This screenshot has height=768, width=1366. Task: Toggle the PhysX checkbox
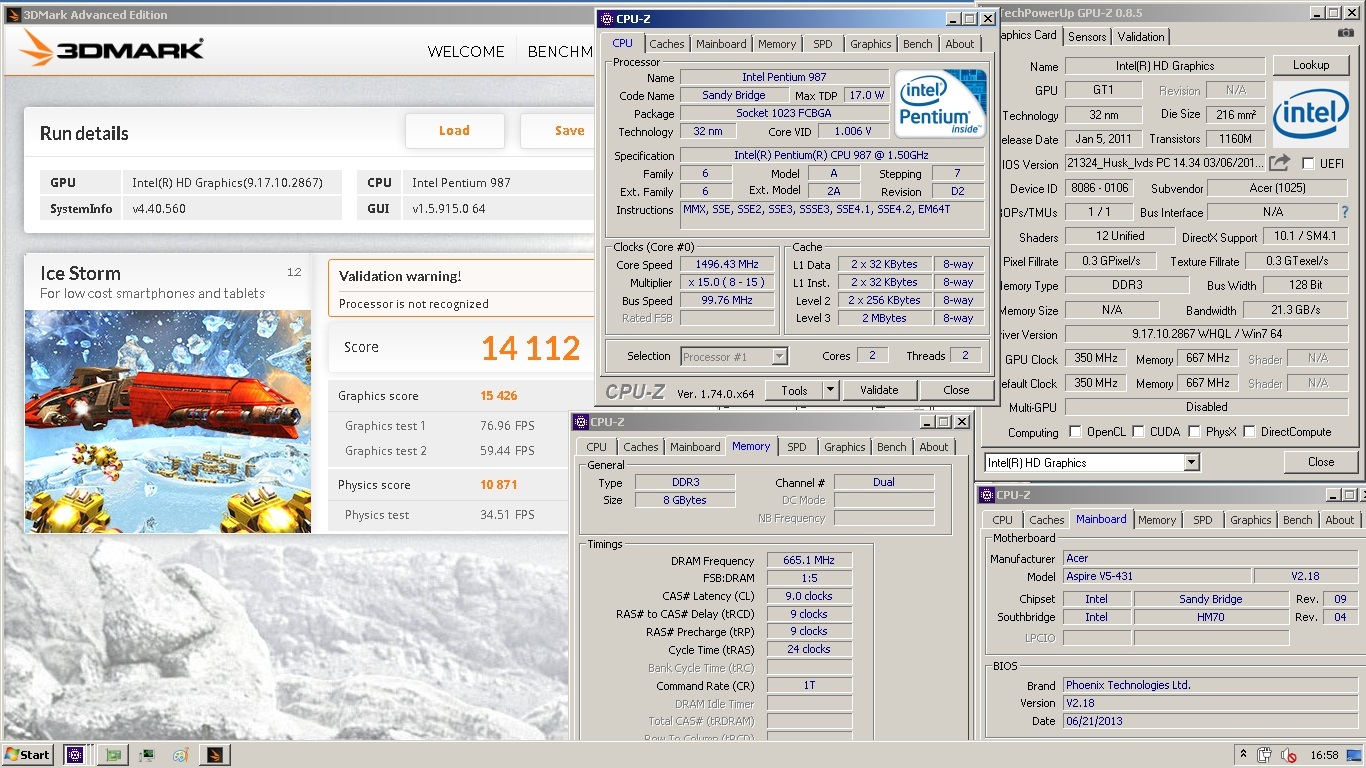pos(1194,432)
